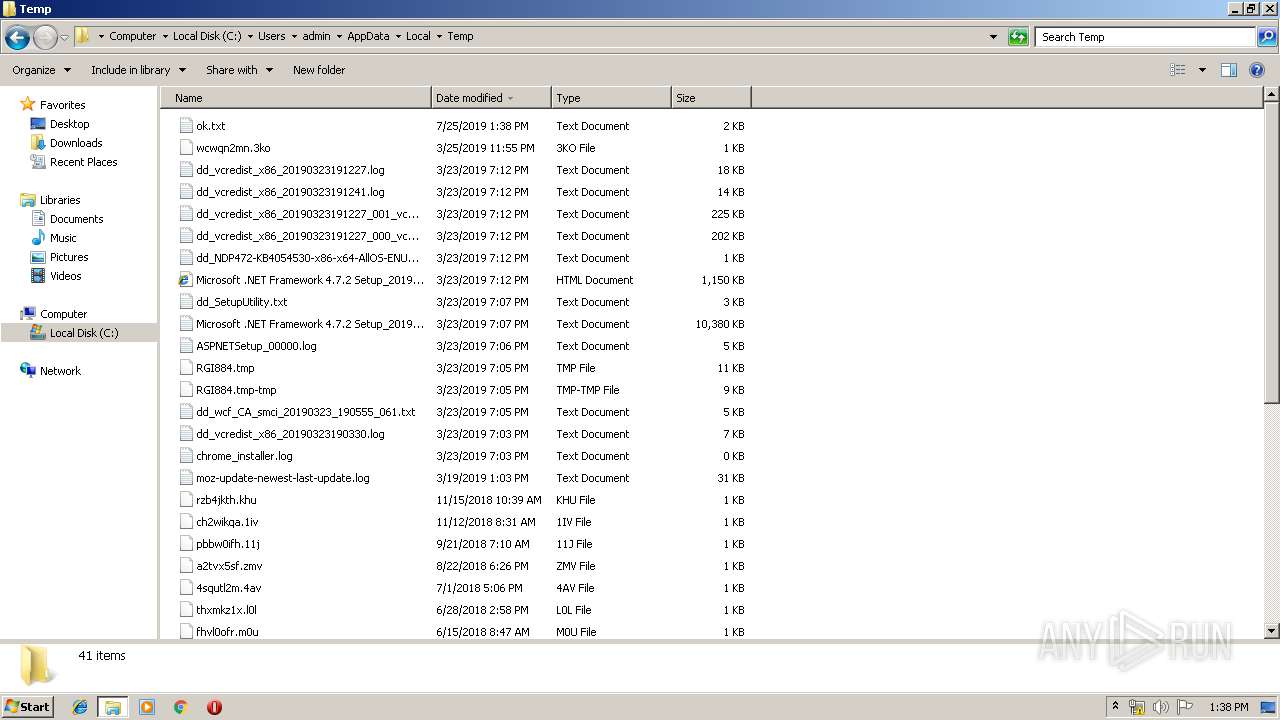
Task: Select a2tvx5sf.zmv file
Action: coord(229,566)
